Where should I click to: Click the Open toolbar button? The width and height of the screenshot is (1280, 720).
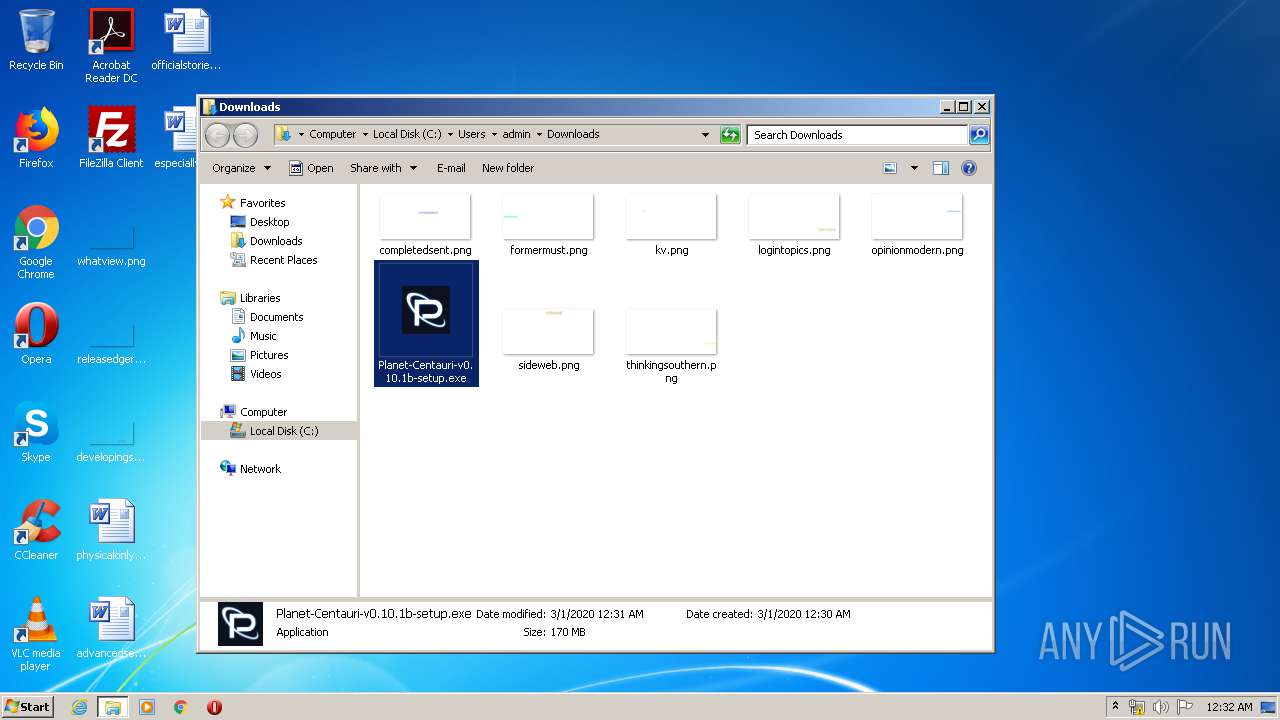[311, 168]
